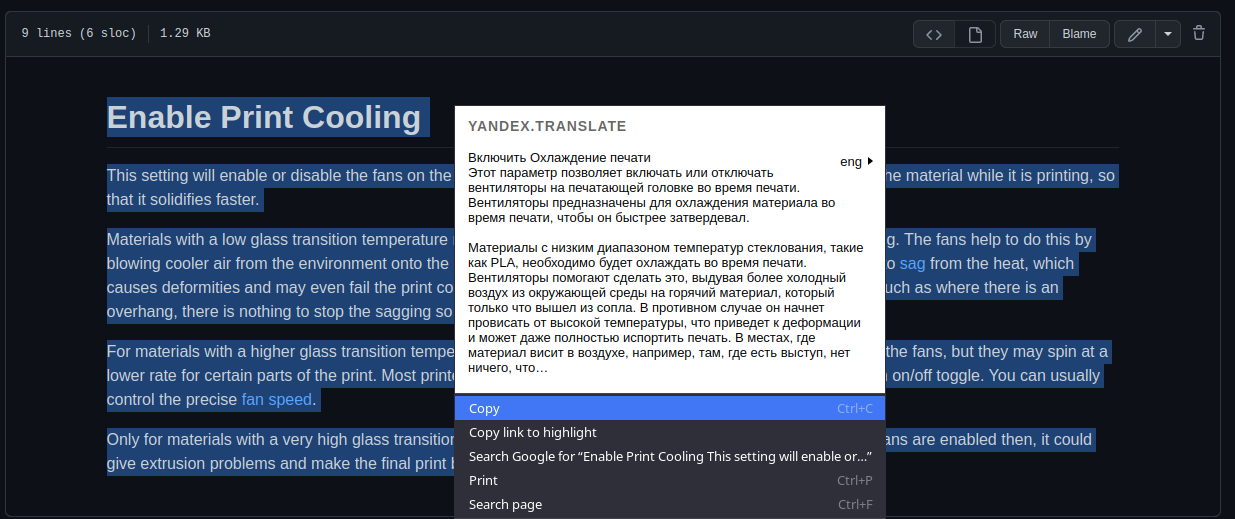Image resolution: width=1235 pixels, height=519 pixels.
Task: Click the '9 lines (6 sloc)' file info
Action: 78,34
